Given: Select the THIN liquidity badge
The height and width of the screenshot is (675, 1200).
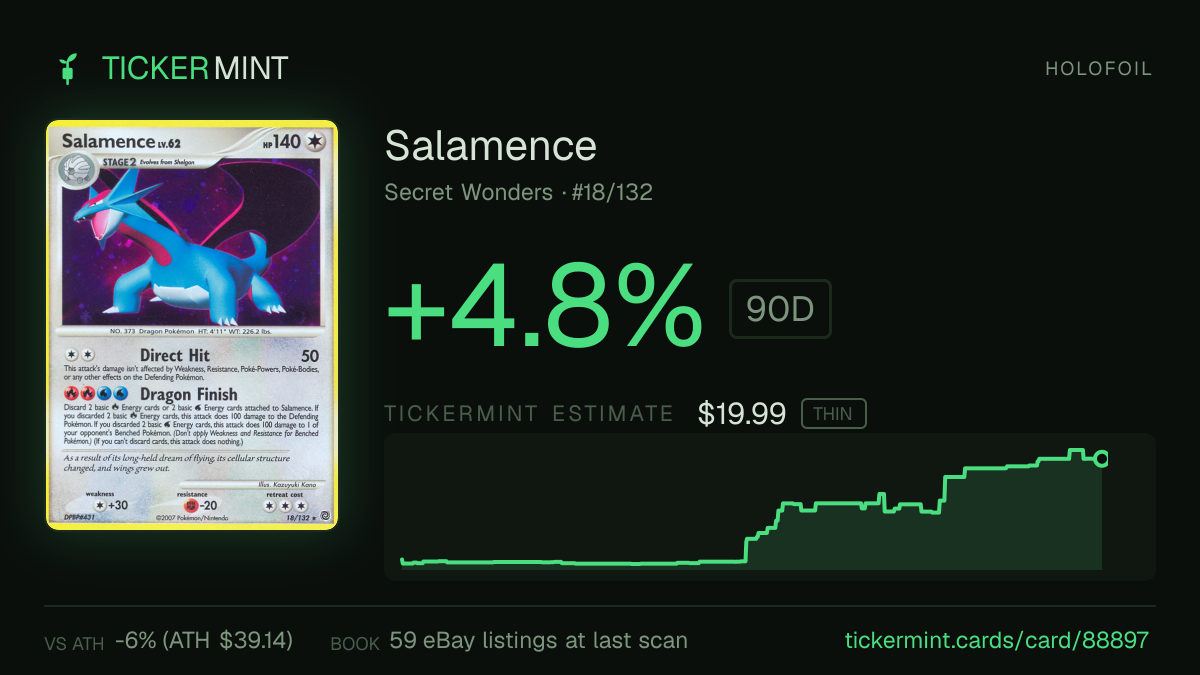Looking at the screenshot, I should tap(834, 414).
